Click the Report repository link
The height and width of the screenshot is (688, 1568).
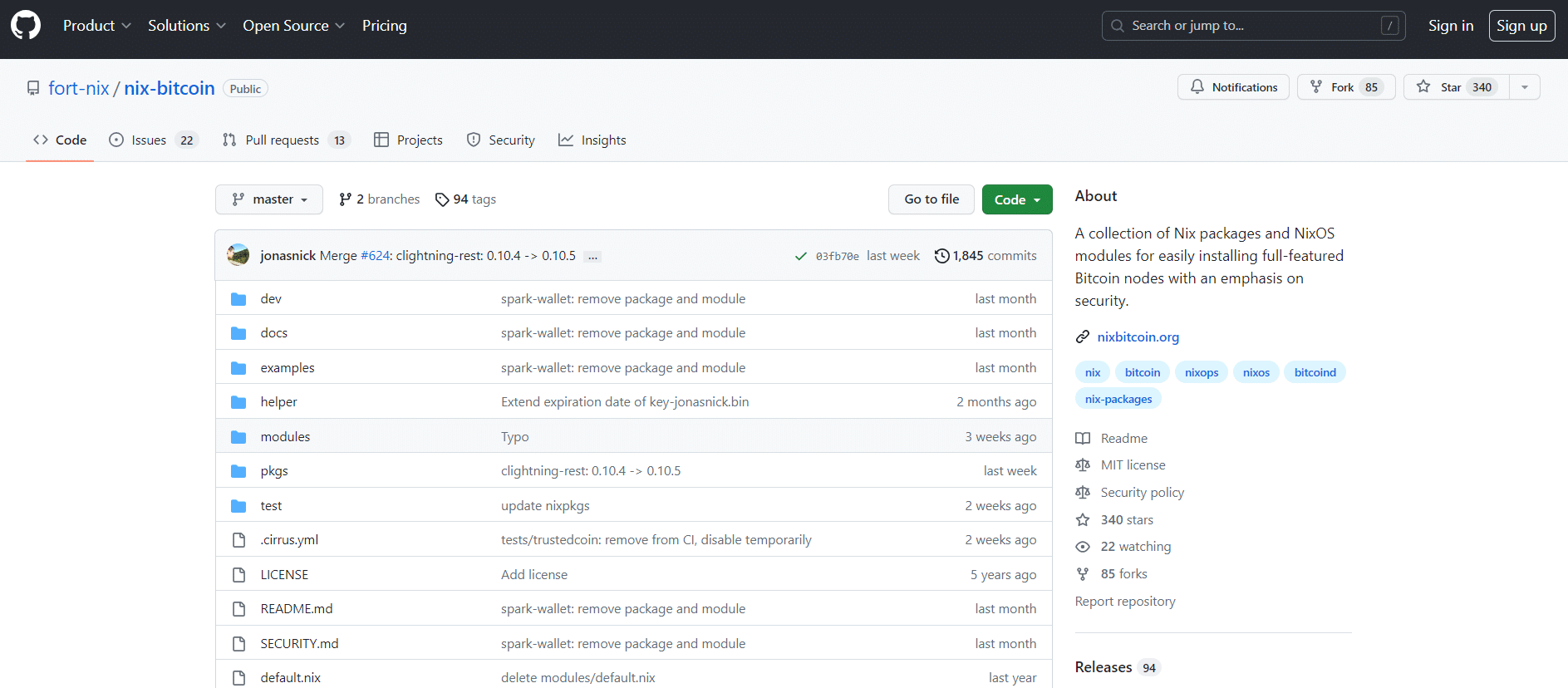click(1125, 602)
